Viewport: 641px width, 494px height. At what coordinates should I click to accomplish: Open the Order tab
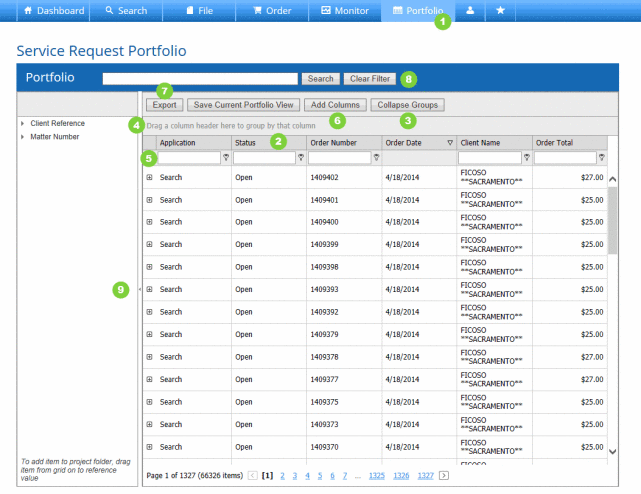click(272, 11)
